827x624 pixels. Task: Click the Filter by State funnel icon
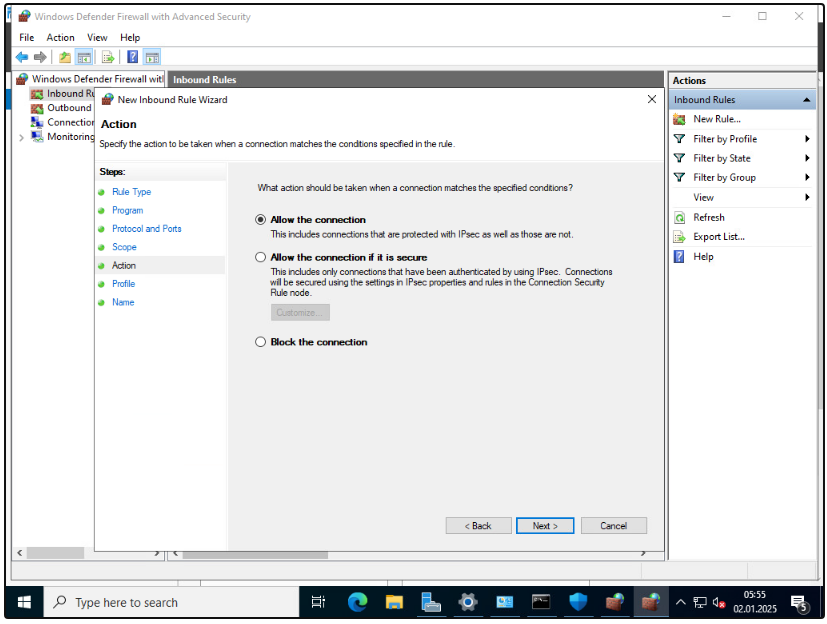coord(679,158)
